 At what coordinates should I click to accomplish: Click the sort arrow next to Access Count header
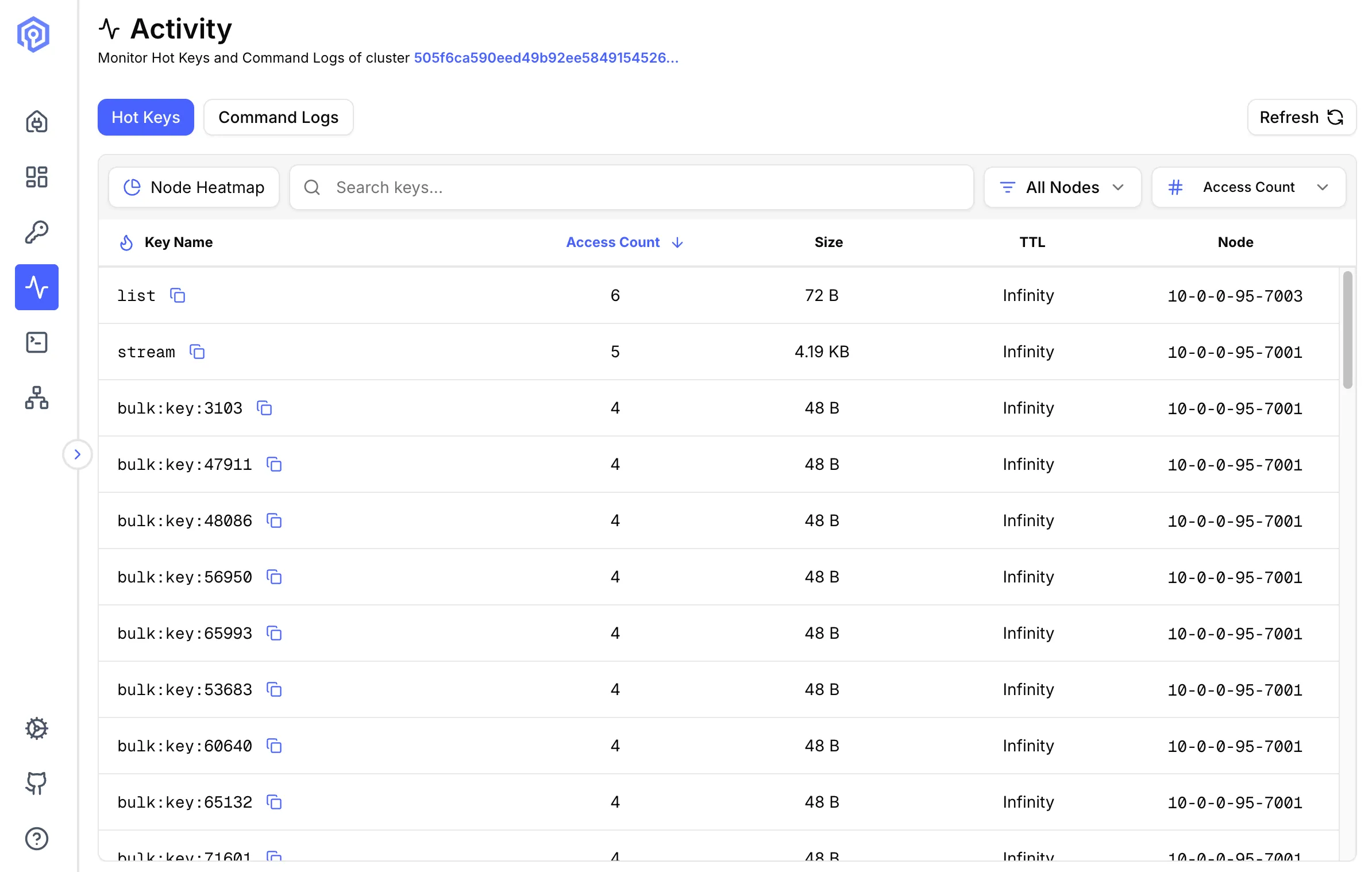pyautogui.click(x=678, y=242)
